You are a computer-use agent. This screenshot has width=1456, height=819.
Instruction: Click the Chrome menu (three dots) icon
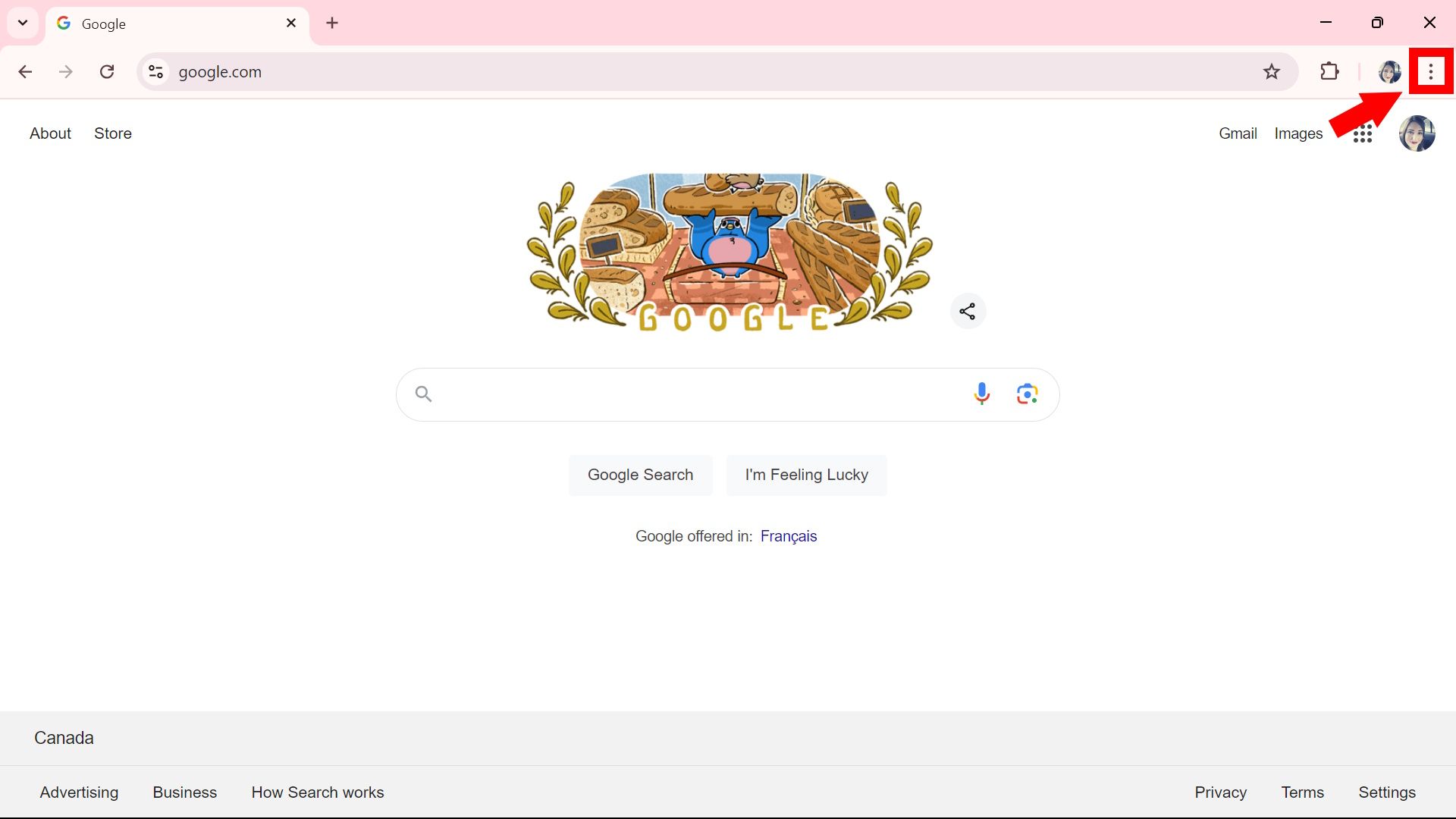click(1430, 71)
